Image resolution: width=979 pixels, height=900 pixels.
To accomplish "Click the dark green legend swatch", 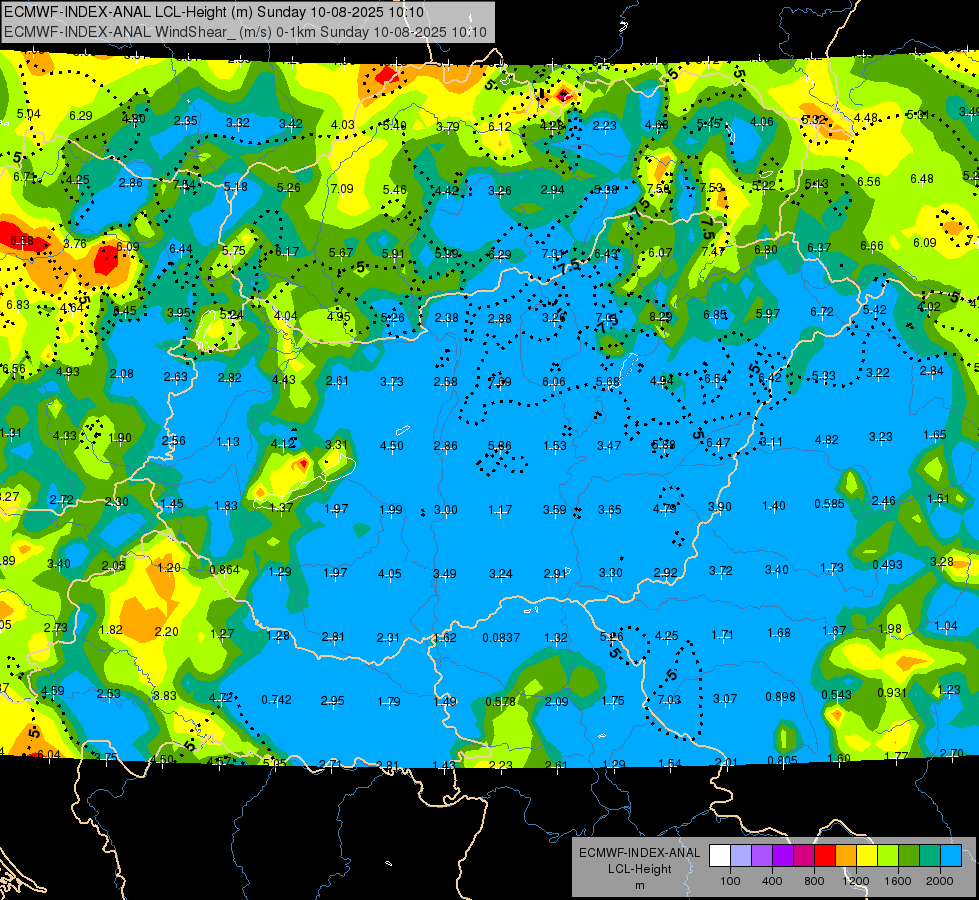I will tap(909, 856).
